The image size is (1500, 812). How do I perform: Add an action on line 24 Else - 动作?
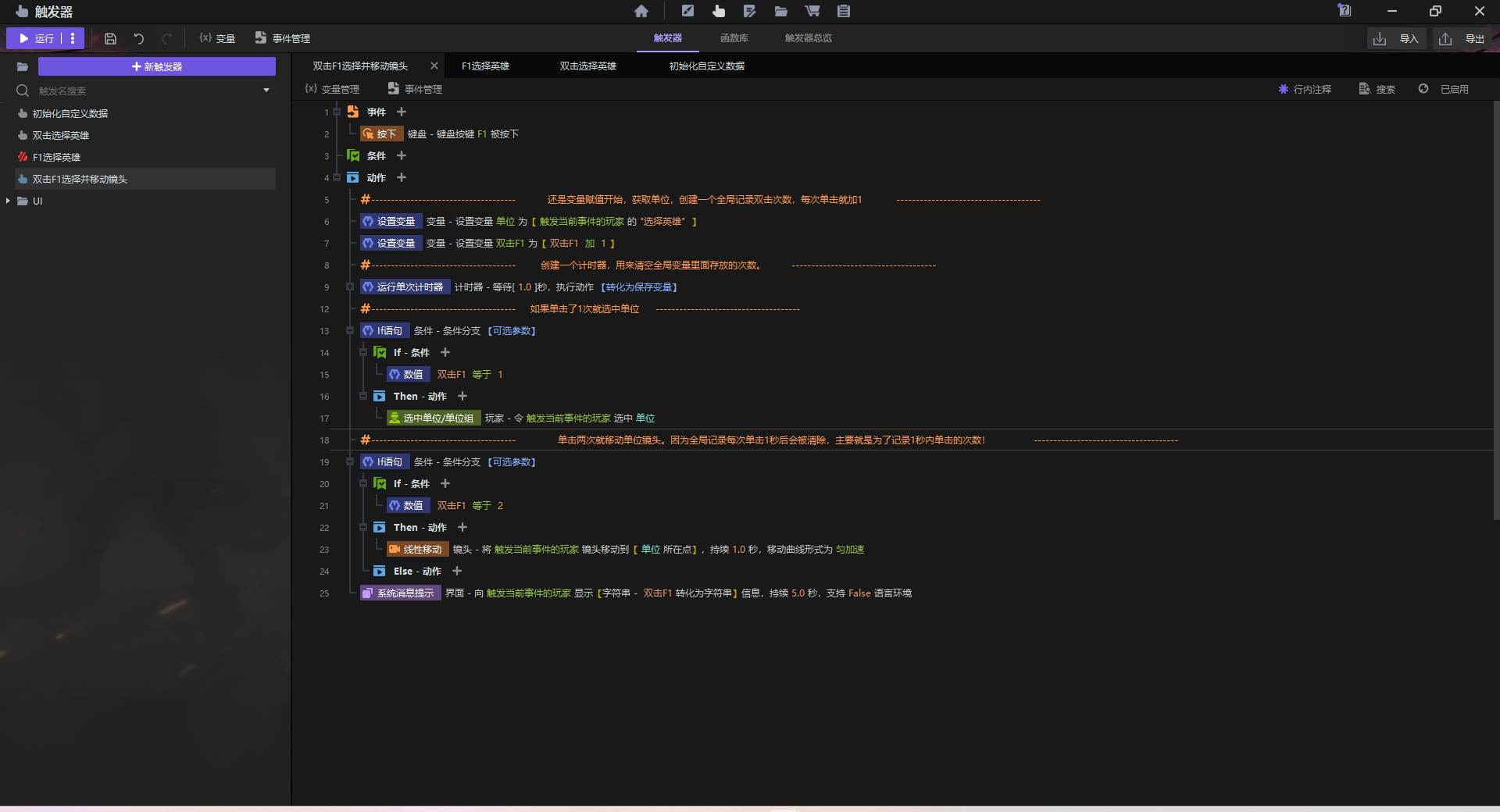457,571
